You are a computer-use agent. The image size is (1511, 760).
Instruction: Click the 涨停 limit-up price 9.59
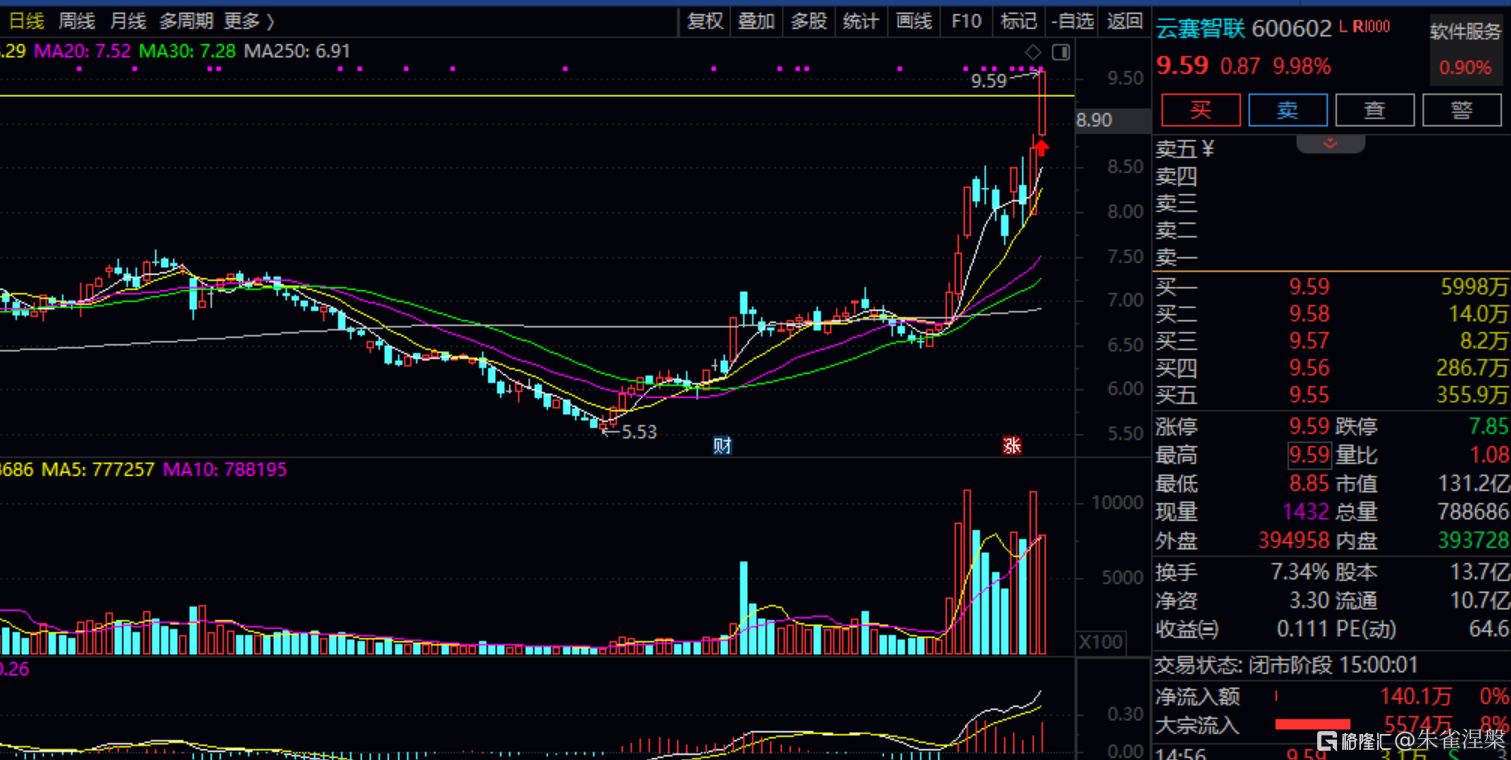(x=1309, y=427)
